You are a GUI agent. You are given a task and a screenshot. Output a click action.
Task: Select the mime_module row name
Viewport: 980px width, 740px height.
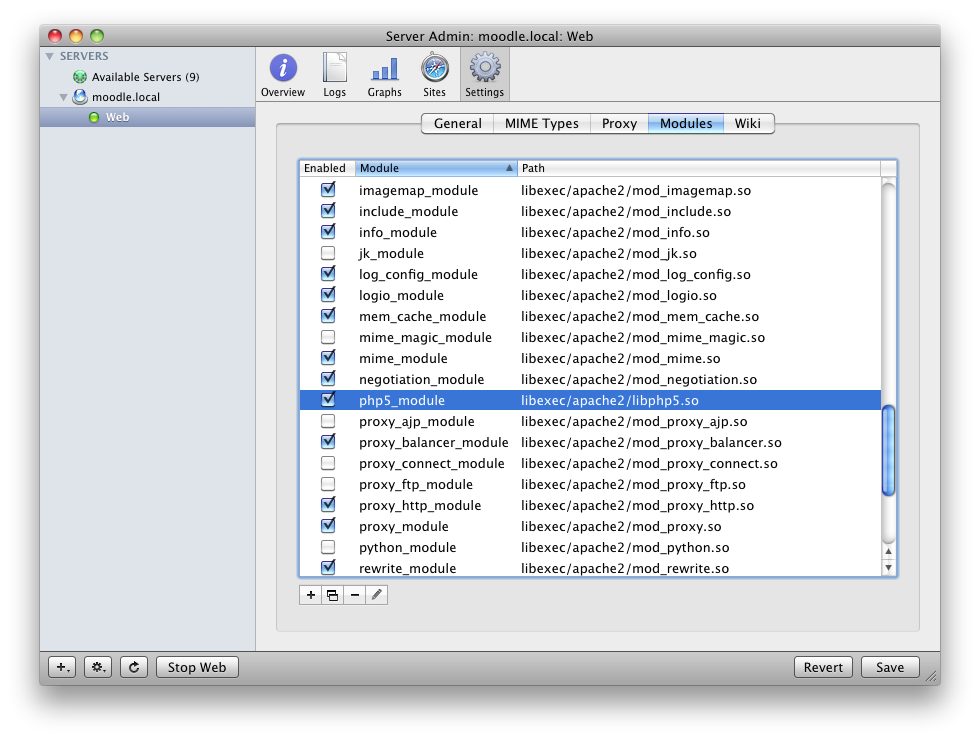tap(403, 358)
